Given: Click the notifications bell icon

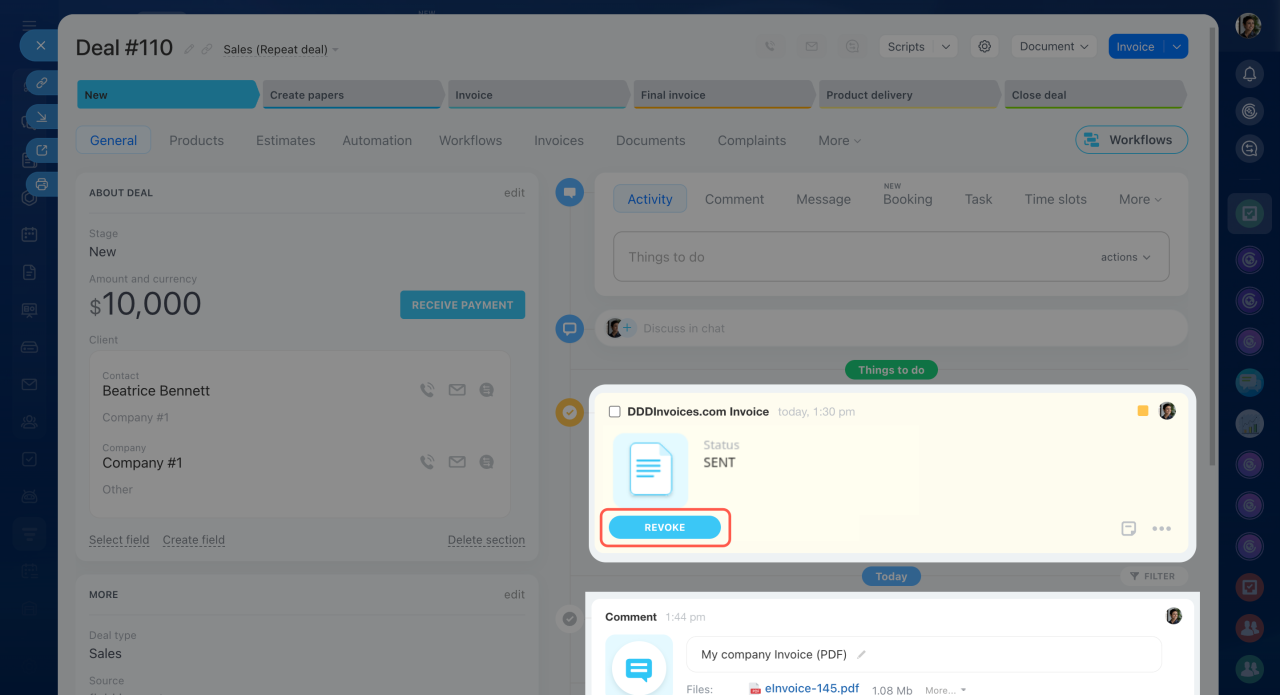Looking at the screenshot, I should (x=1249, y=74).
